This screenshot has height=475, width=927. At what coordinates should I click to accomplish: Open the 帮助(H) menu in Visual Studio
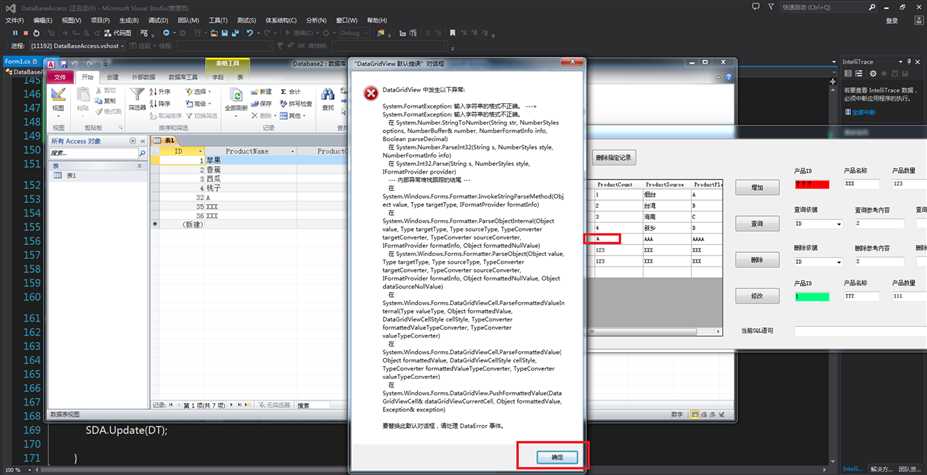377,20
